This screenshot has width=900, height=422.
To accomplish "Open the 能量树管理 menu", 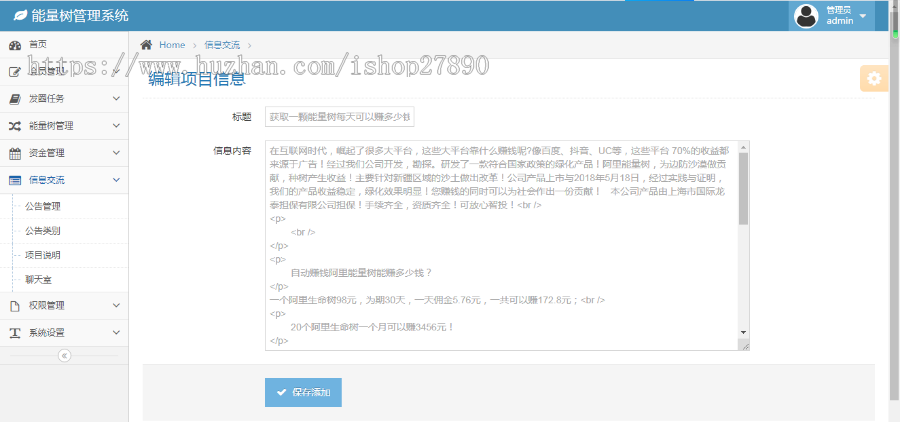I will click(51, 126).
